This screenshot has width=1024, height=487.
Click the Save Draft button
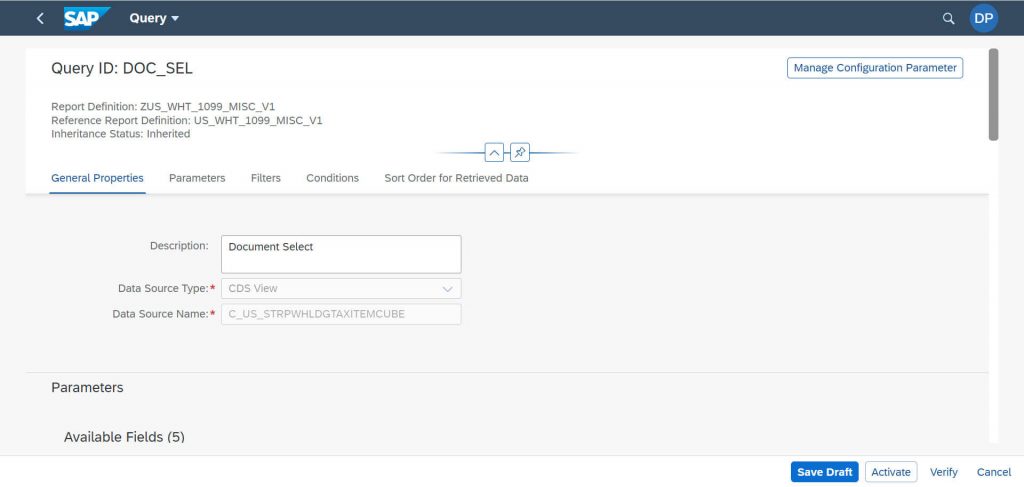(824, 472)
